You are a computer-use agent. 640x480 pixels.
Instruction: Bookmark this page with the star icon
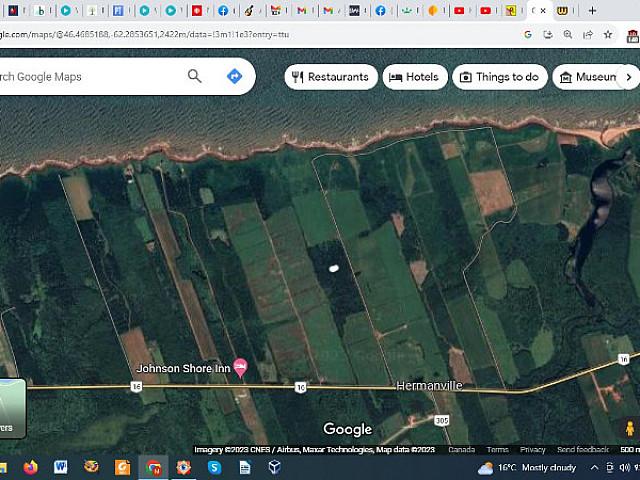tap(608, 35)
